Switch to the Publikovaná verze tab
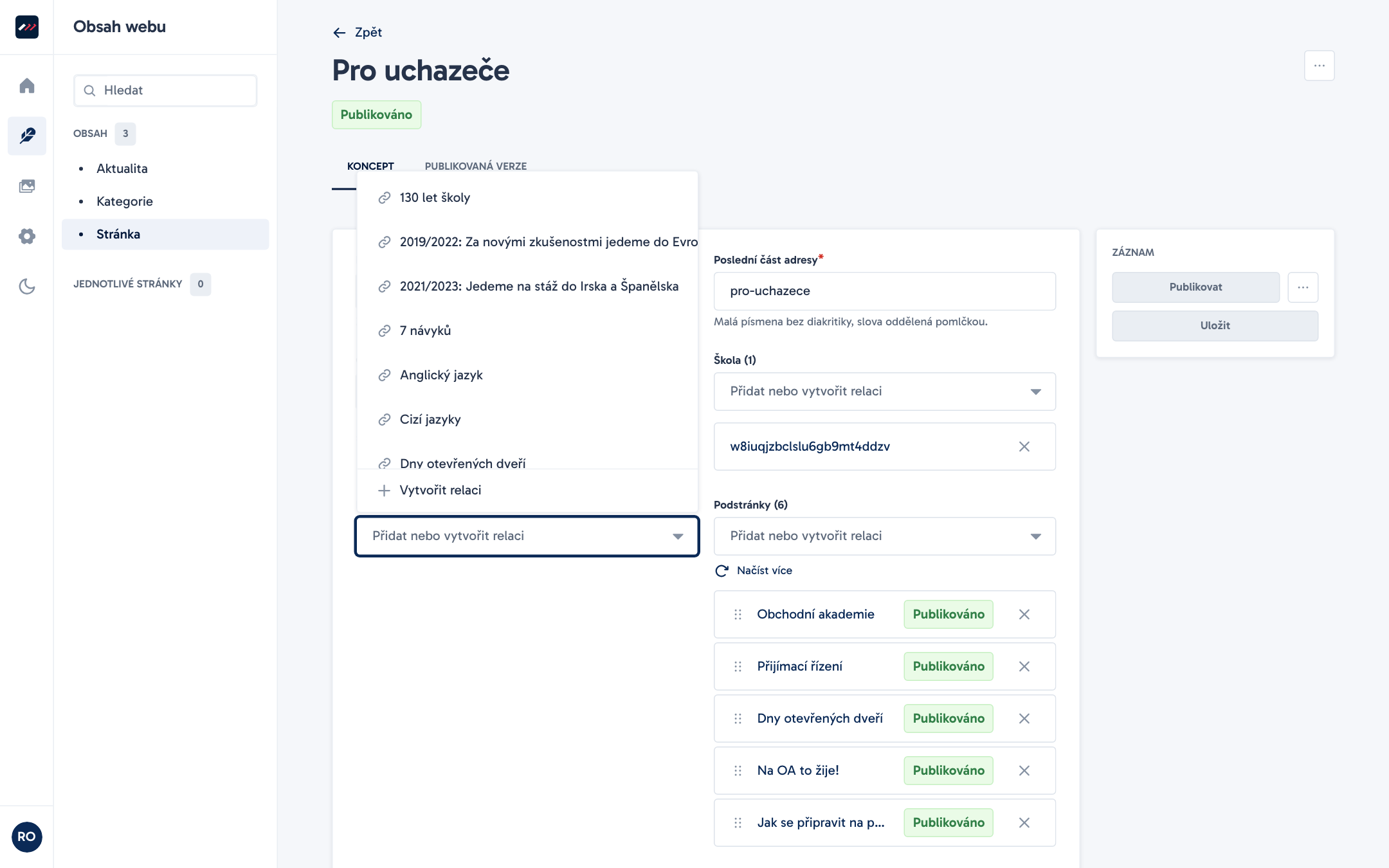The width and height of the screenshot is (1389, 868). coord(476,166)
